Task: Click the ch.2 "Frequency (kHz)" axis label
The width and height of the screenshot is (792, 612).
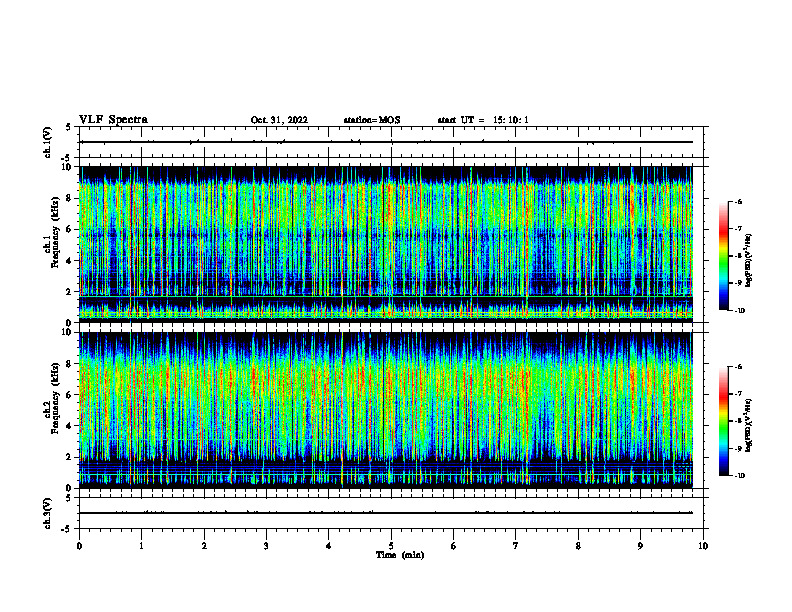Action: click(54, 398)
